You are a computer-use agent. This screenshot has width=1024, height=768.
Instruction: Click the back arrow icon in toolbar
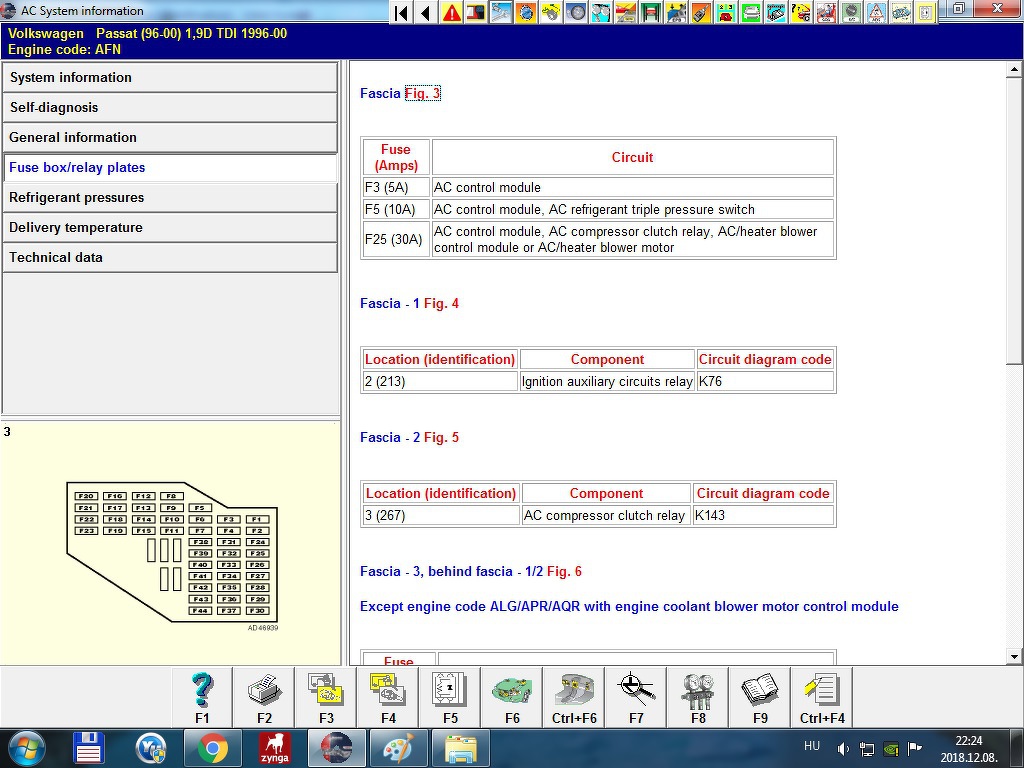(426, 12)
